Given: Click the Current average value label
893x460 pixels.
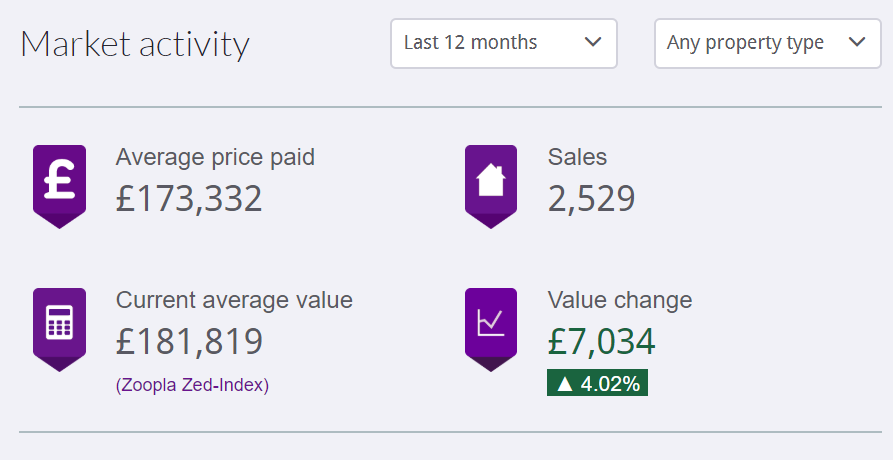Looking at the screenshot, I should click(234, 300).
